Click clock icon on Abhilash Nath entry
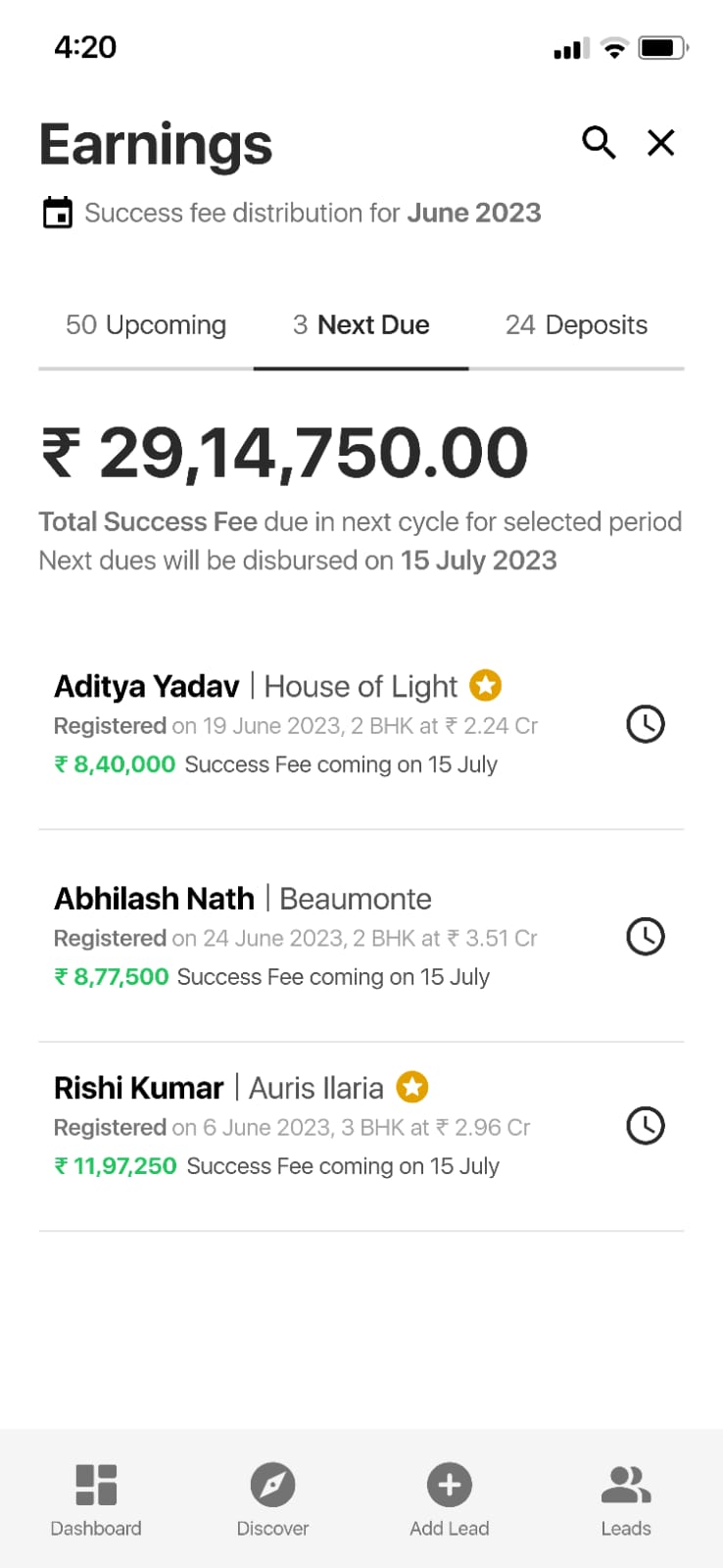Image resolution: width=723 pixels, height=1568 pixels. pos(645,937)
